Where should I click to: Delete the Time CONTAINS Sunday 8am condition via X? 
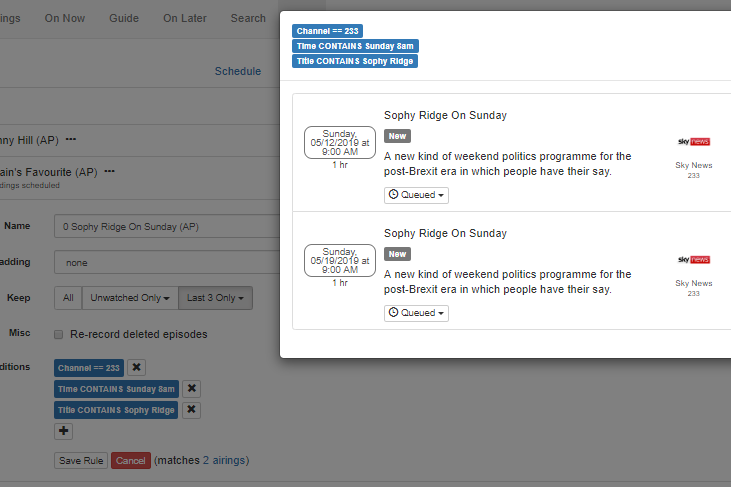[192, 389]
